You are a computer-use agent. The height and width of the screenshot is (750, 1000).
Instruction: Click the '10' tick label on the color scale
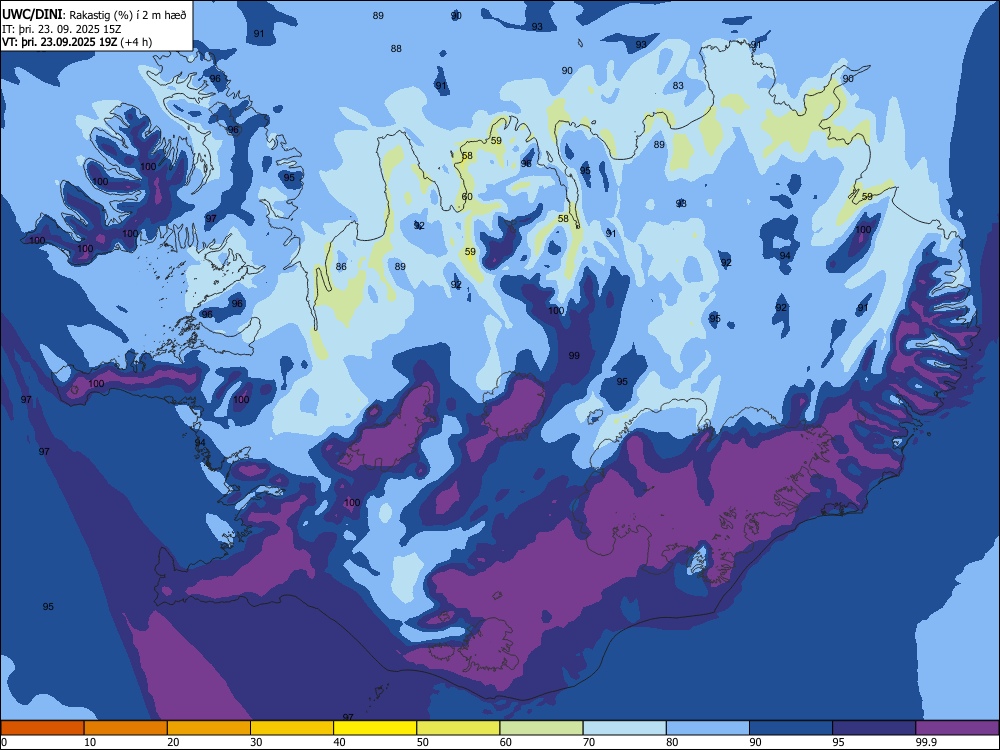point(90,742)
